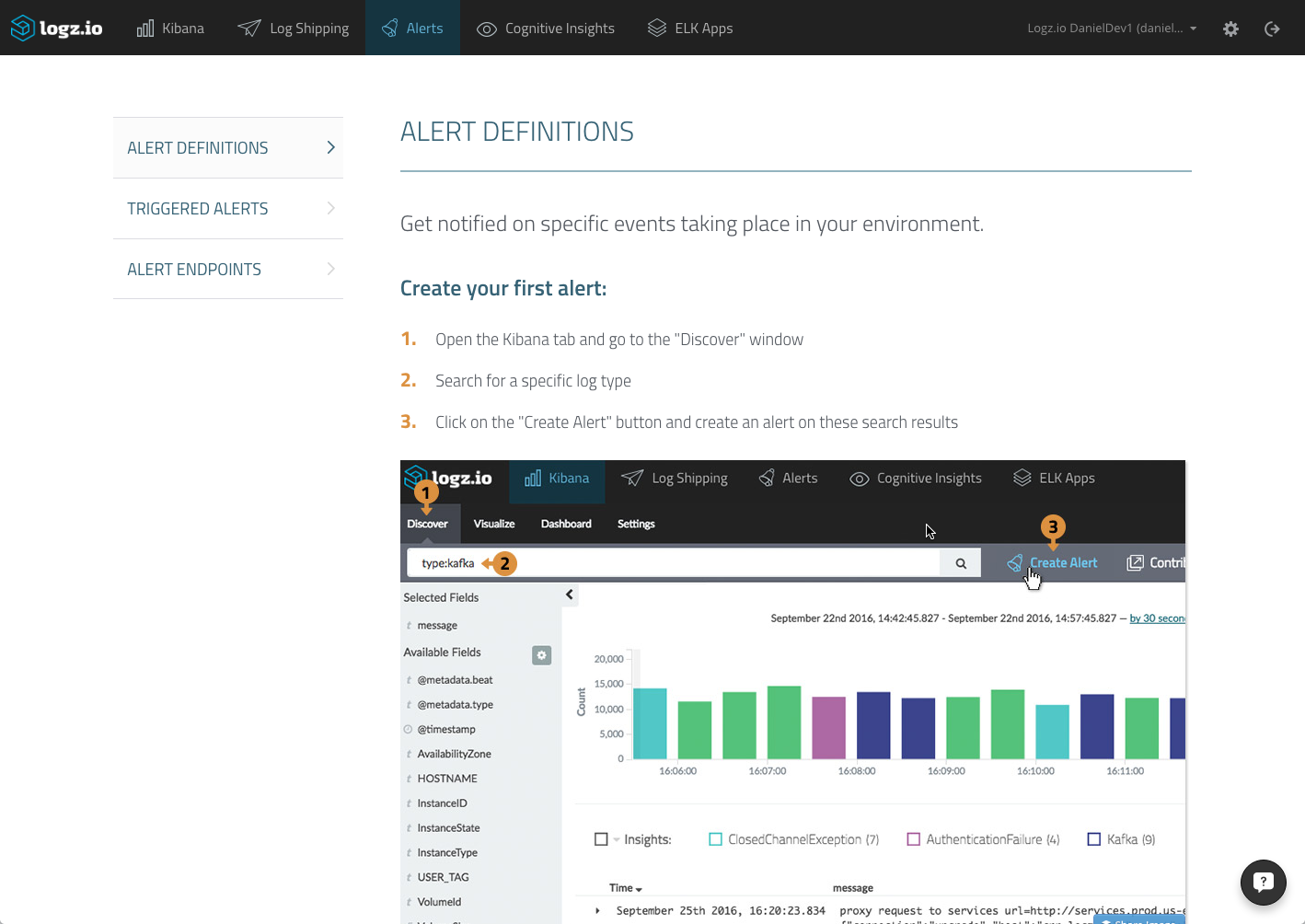1305x924 pixels.
Task: Open the Kibana page from top navigation
Action: coord(170,28)
